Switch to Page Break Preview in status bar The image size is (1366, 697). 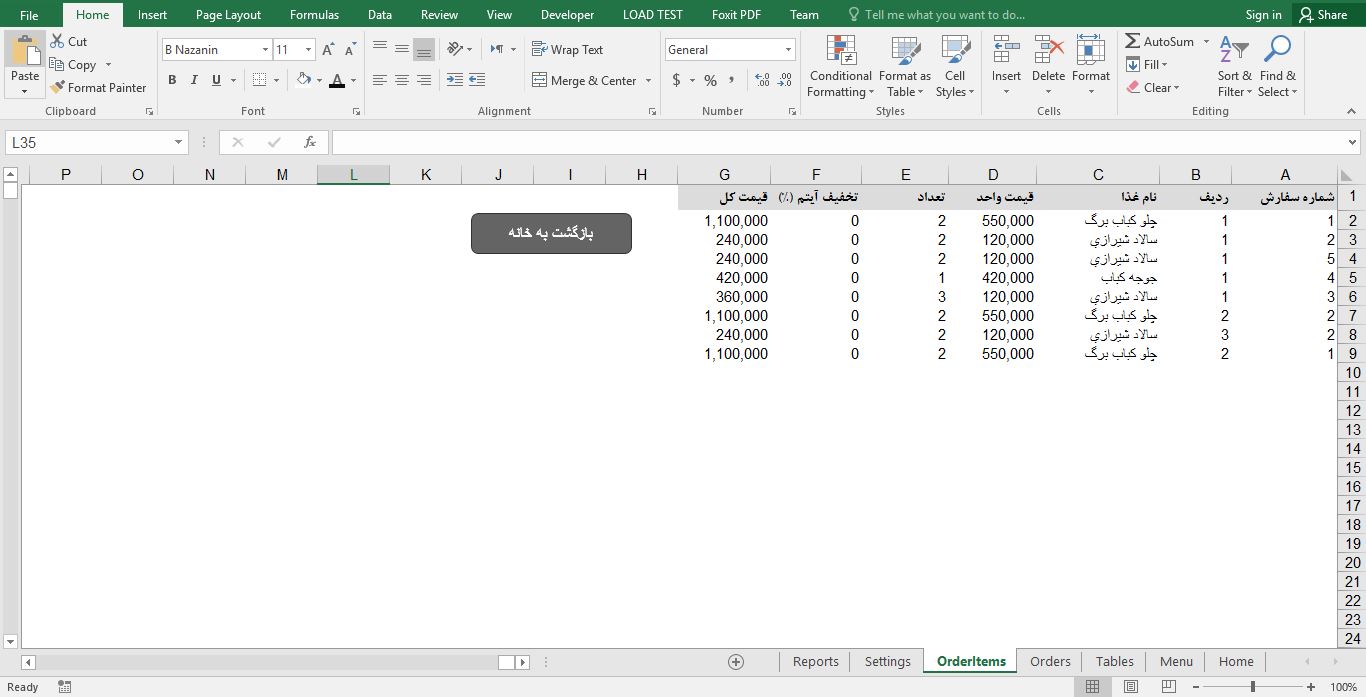(1168, 687)
